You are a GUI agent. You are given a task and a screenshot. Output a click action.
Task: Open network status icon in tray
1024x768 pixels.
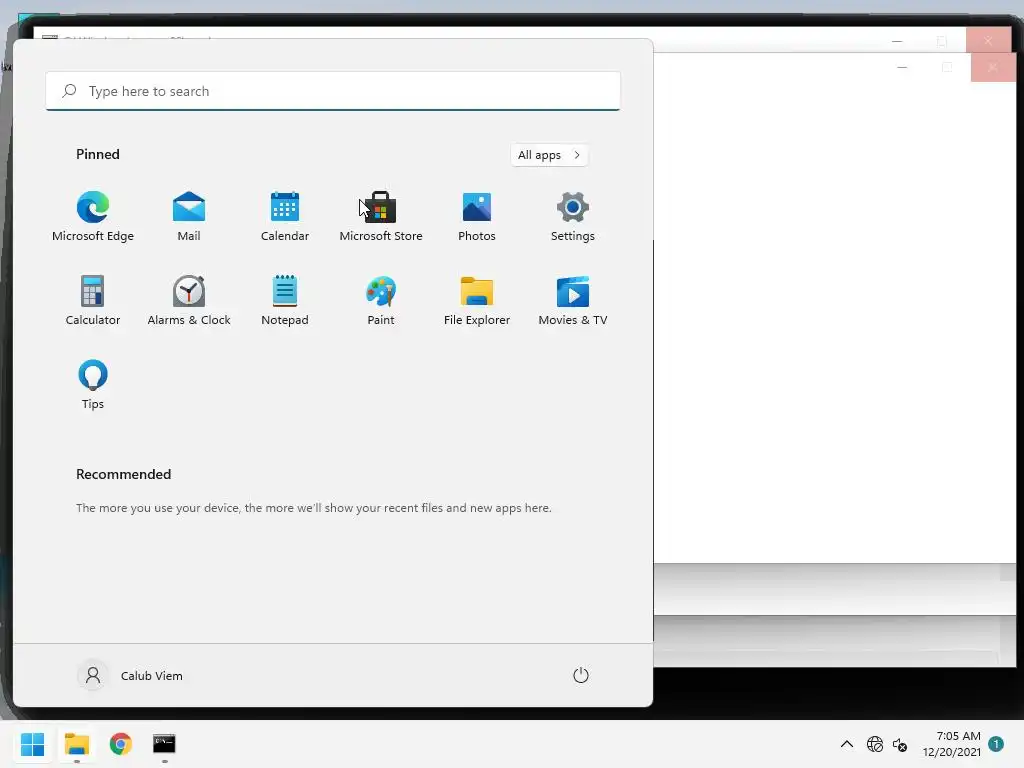point(874,744)
